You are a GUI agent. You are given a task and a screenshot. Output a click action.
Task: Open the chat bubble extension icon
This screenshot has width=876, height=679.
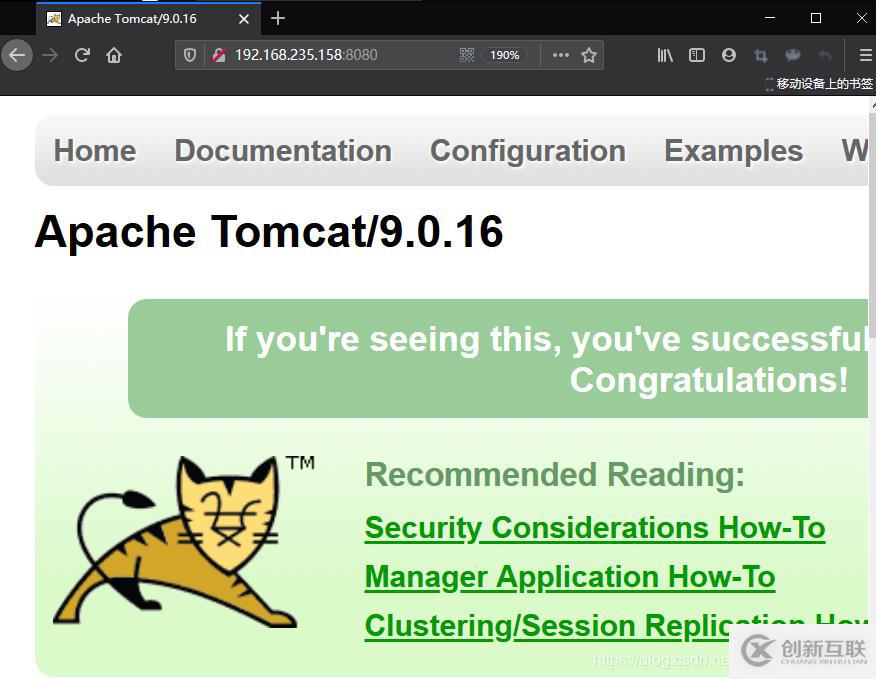click(793, 55)
